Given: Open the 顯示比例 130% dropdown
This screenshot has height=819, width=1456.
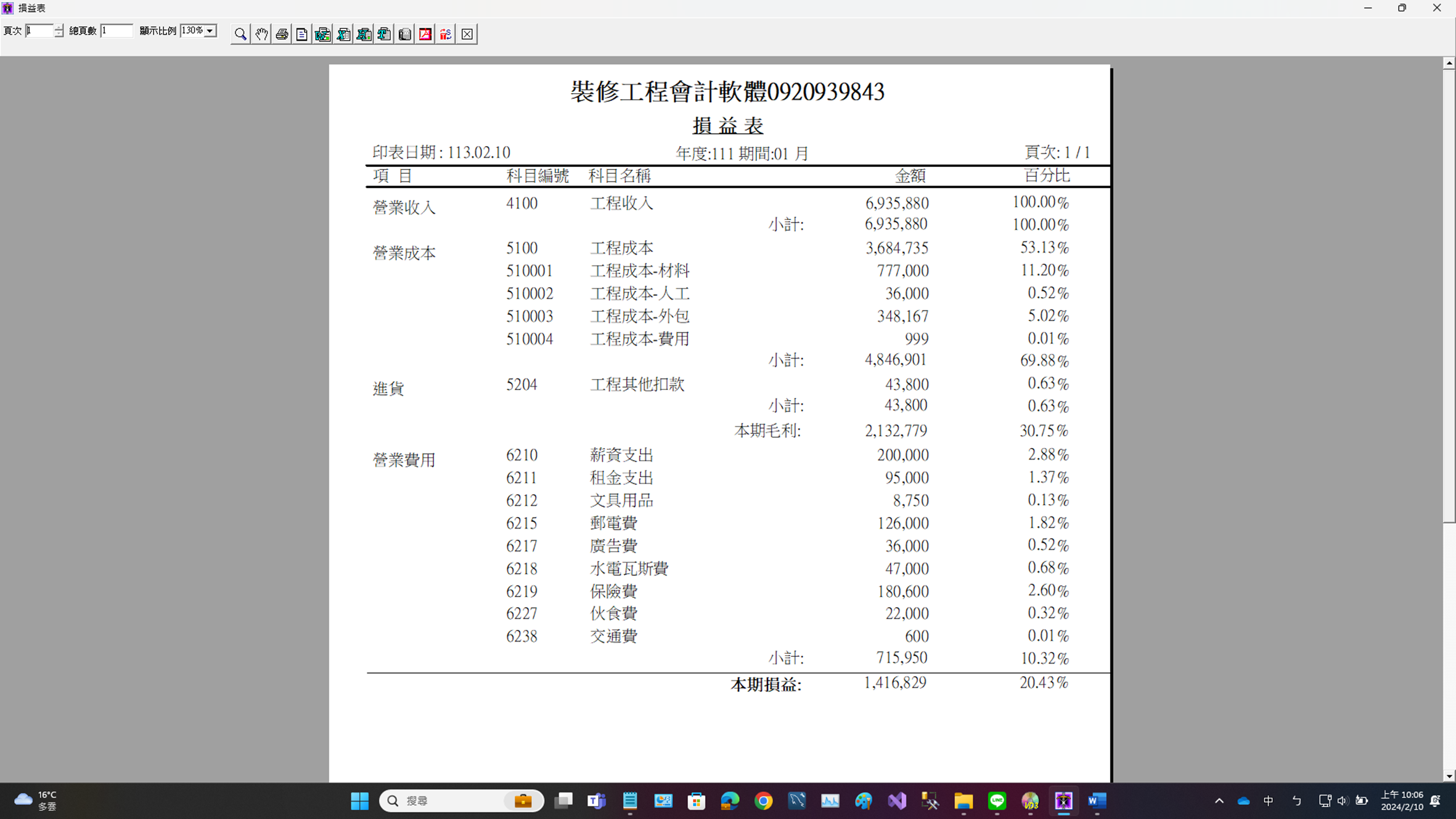Looking at the screenshot, I should [210, 31].
